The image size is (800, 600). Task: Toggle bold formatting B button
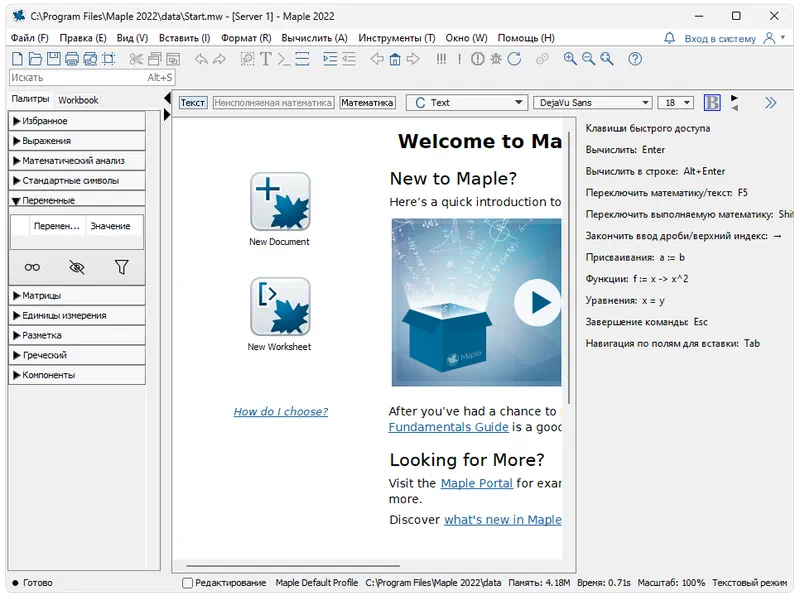pyautogui.click(x=712, y=103)
